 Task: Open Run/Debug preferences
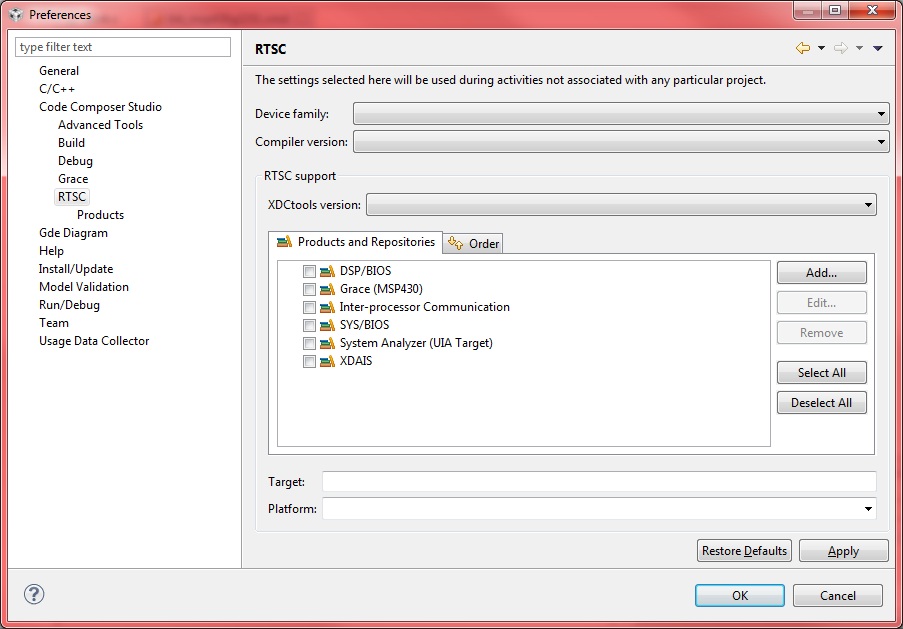(x=69, y=305)
